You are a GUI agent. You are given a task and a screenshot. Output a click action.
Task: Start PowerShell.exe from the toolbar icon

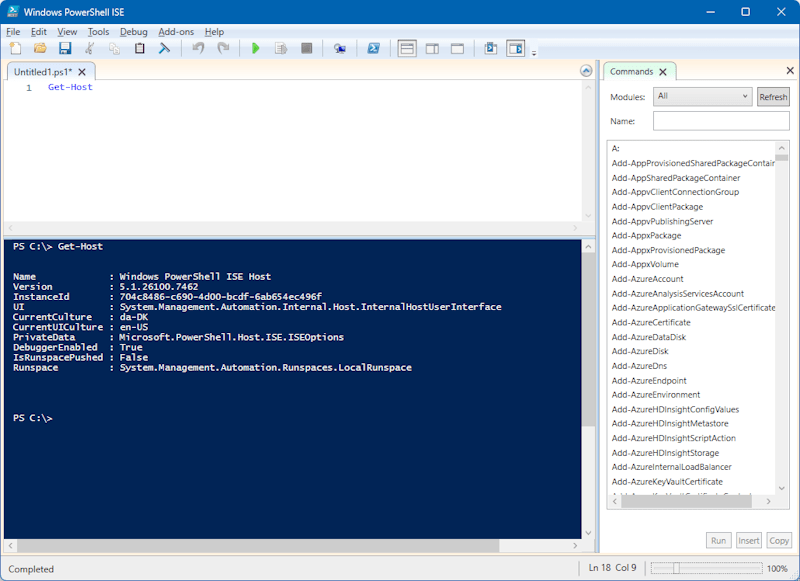(371, 48)
